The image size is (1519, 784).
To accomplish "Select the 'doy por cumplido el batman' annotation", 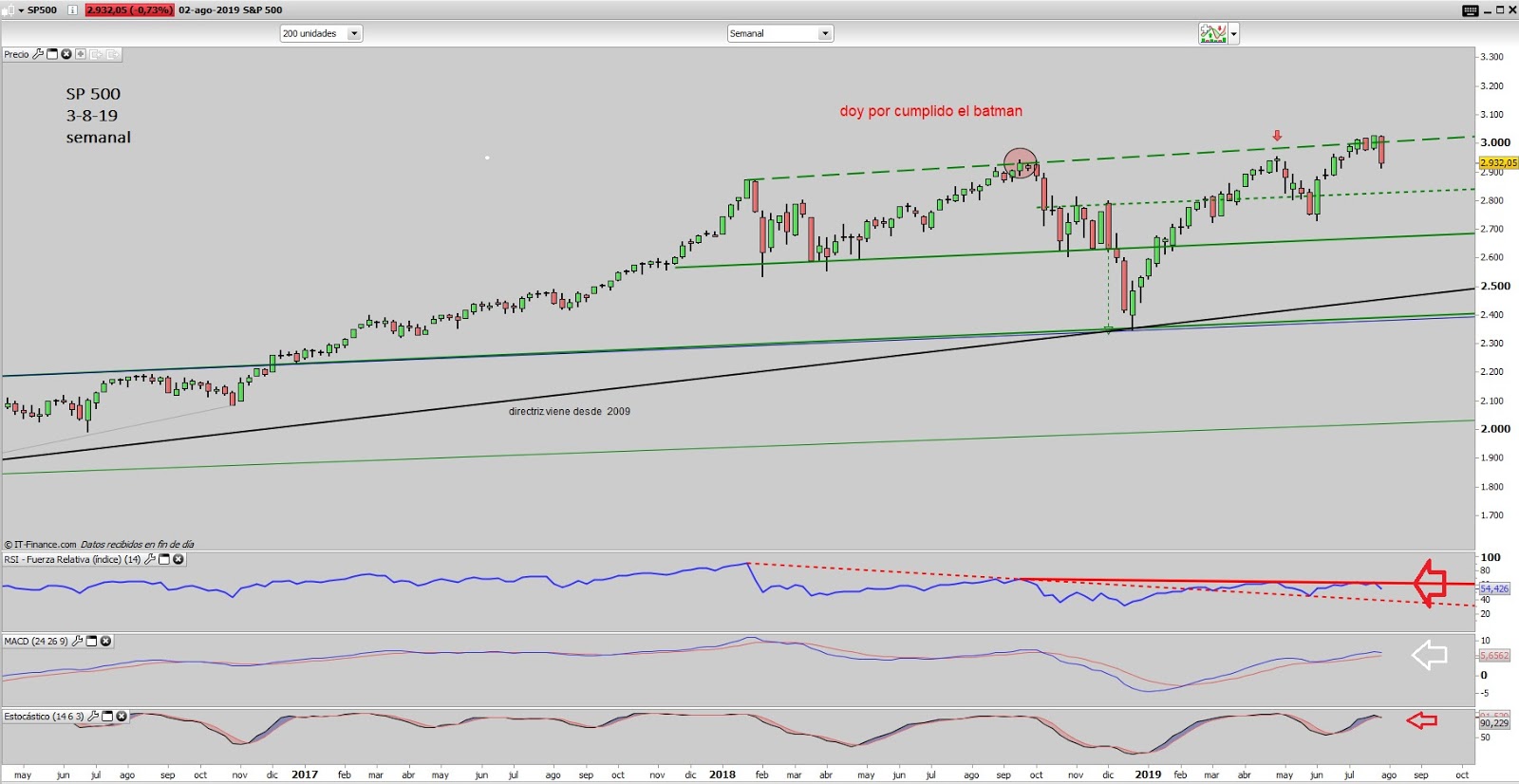I will pyautogui.click(x=930, y=111).
